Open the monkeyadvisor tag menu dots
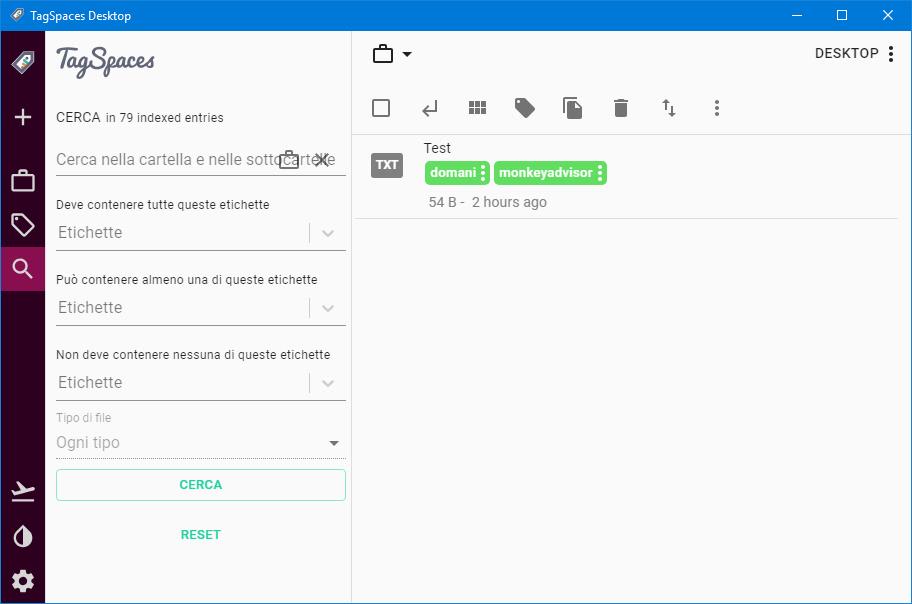 600,173
